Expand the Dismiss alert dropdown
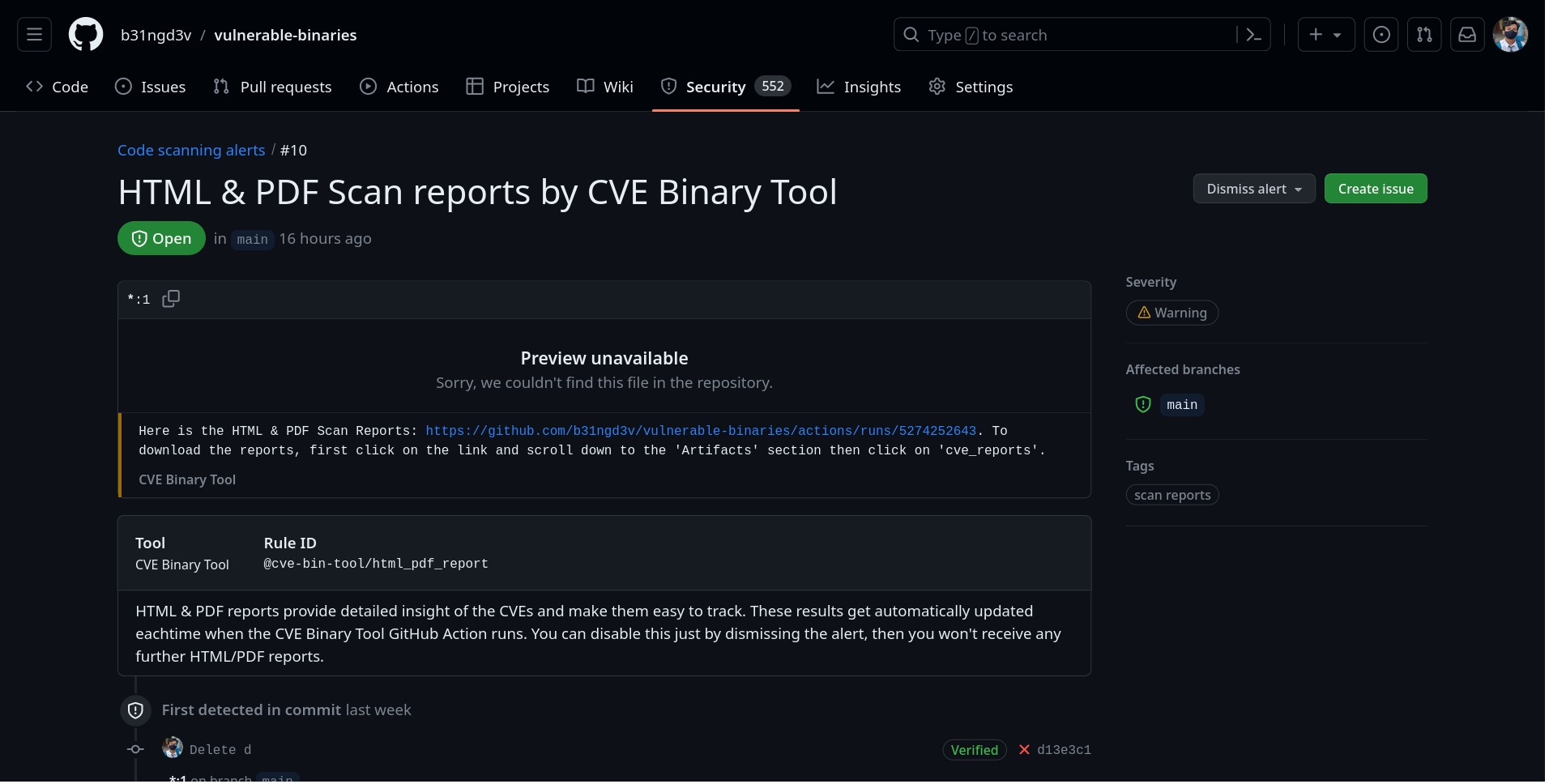Image resolution: width=1549 pixels, height=784 pixels. click(1253, 189)
